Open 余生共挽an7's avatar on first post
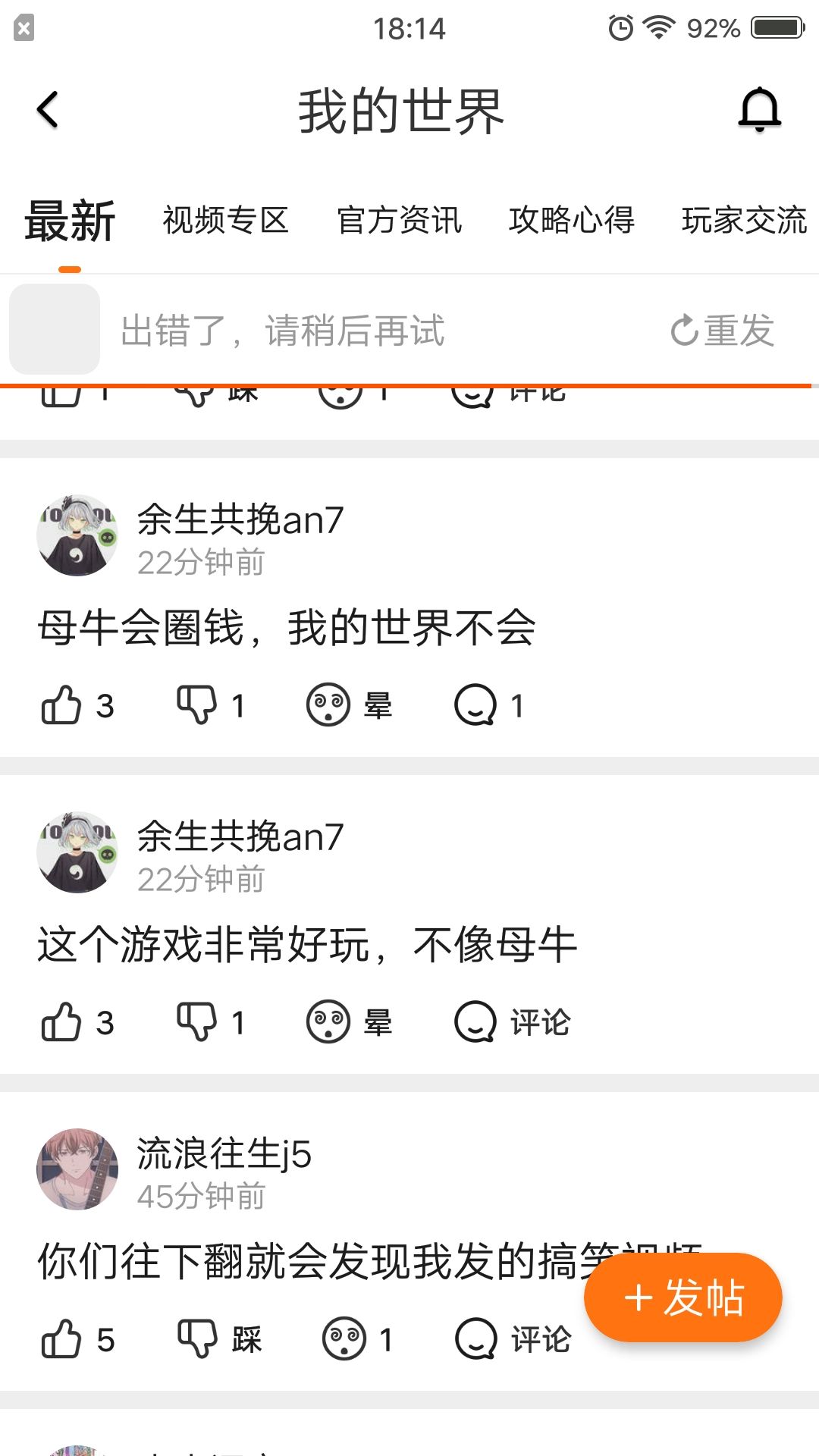Viewport: 819px width, 1456px height. point(77,535)
